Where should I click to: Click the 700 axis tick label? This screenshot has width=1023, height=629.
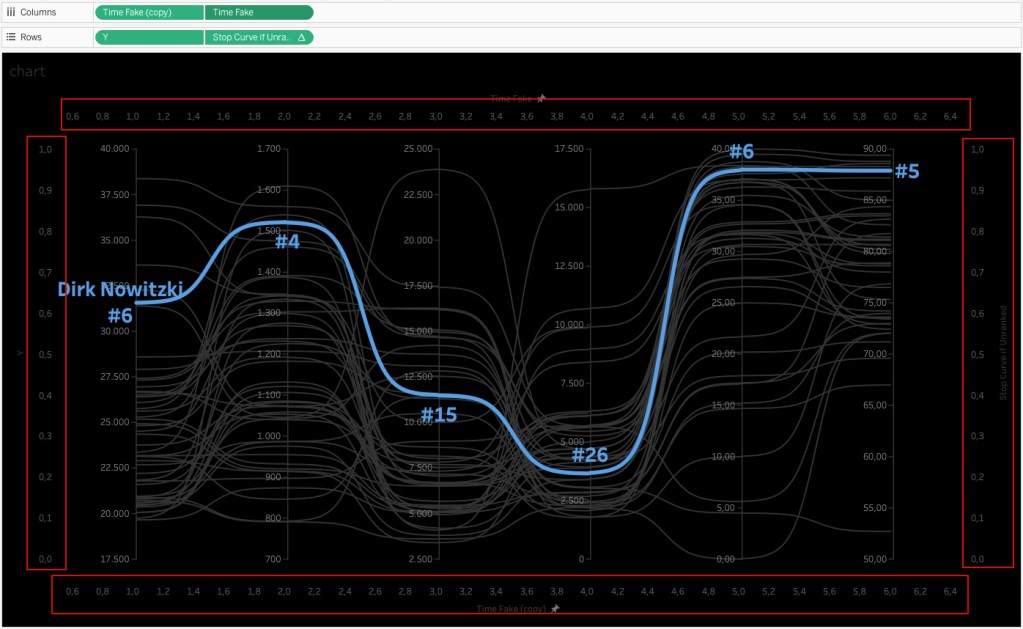coord(273,559)
